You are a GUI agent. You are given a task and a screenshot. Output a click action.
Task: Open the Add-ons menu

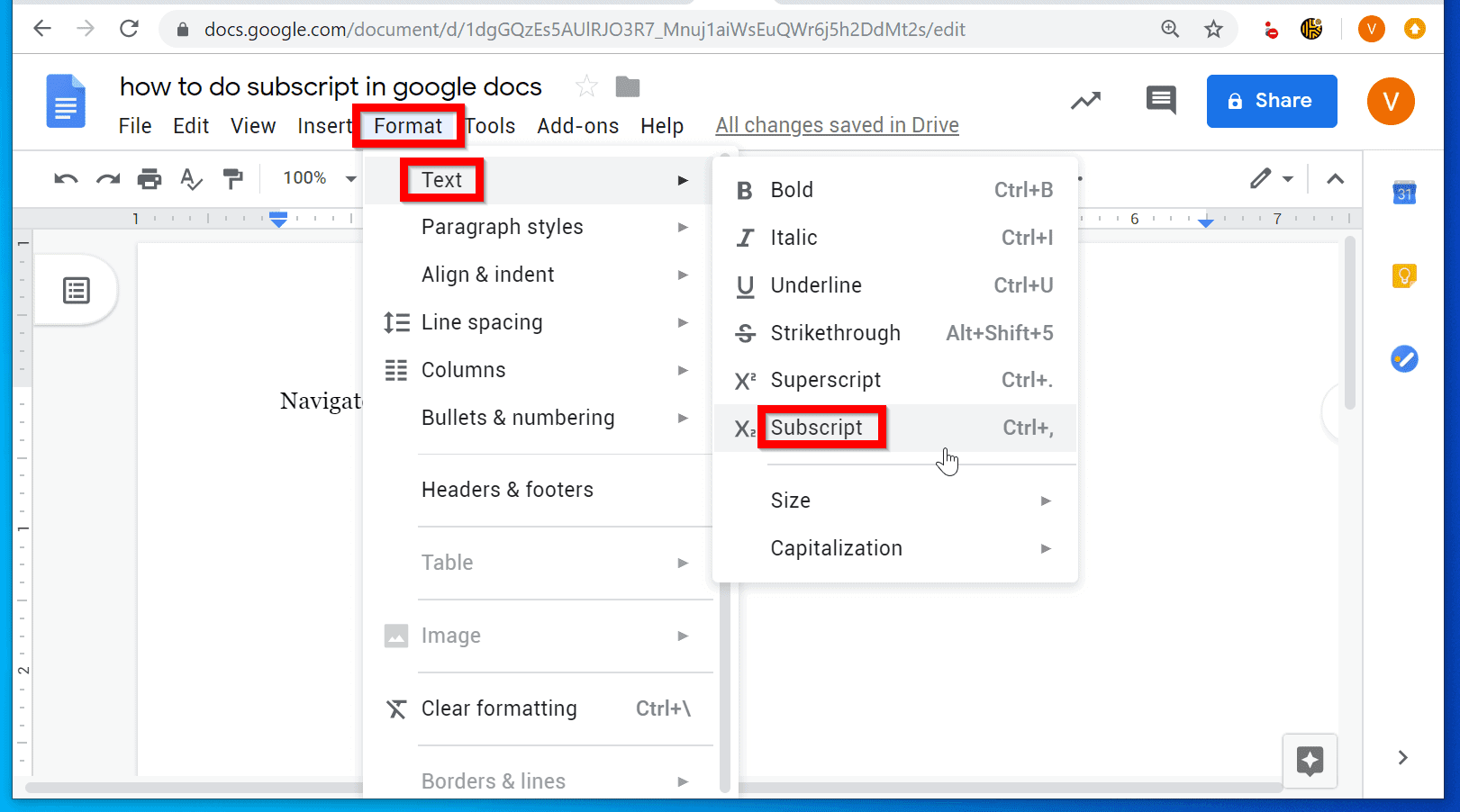[578, 126]
